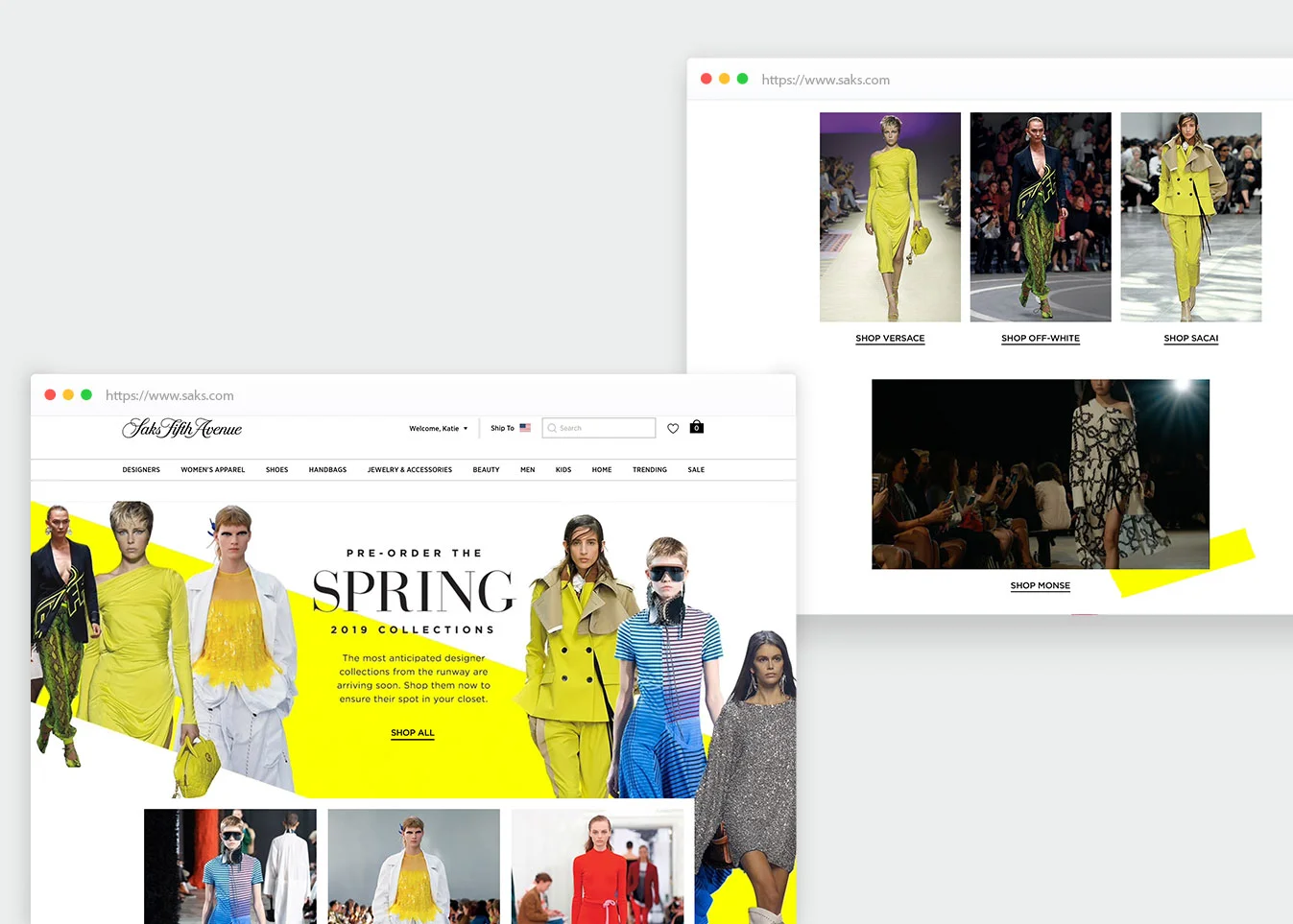Open the Sale menu
The width and height of the screenshot is (1293, 924).
pyautogui.click(x=696, y=470)
